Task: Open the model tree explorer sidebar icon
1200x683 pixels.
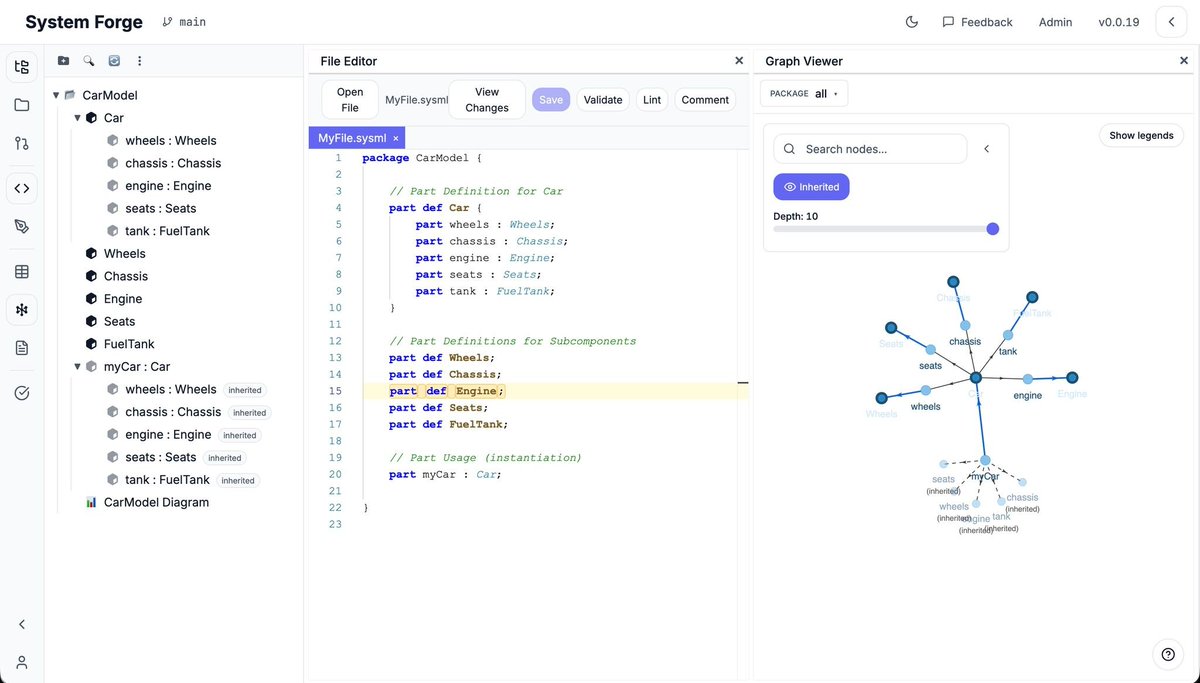Action: pyautogui.click(x=21, y=66)
